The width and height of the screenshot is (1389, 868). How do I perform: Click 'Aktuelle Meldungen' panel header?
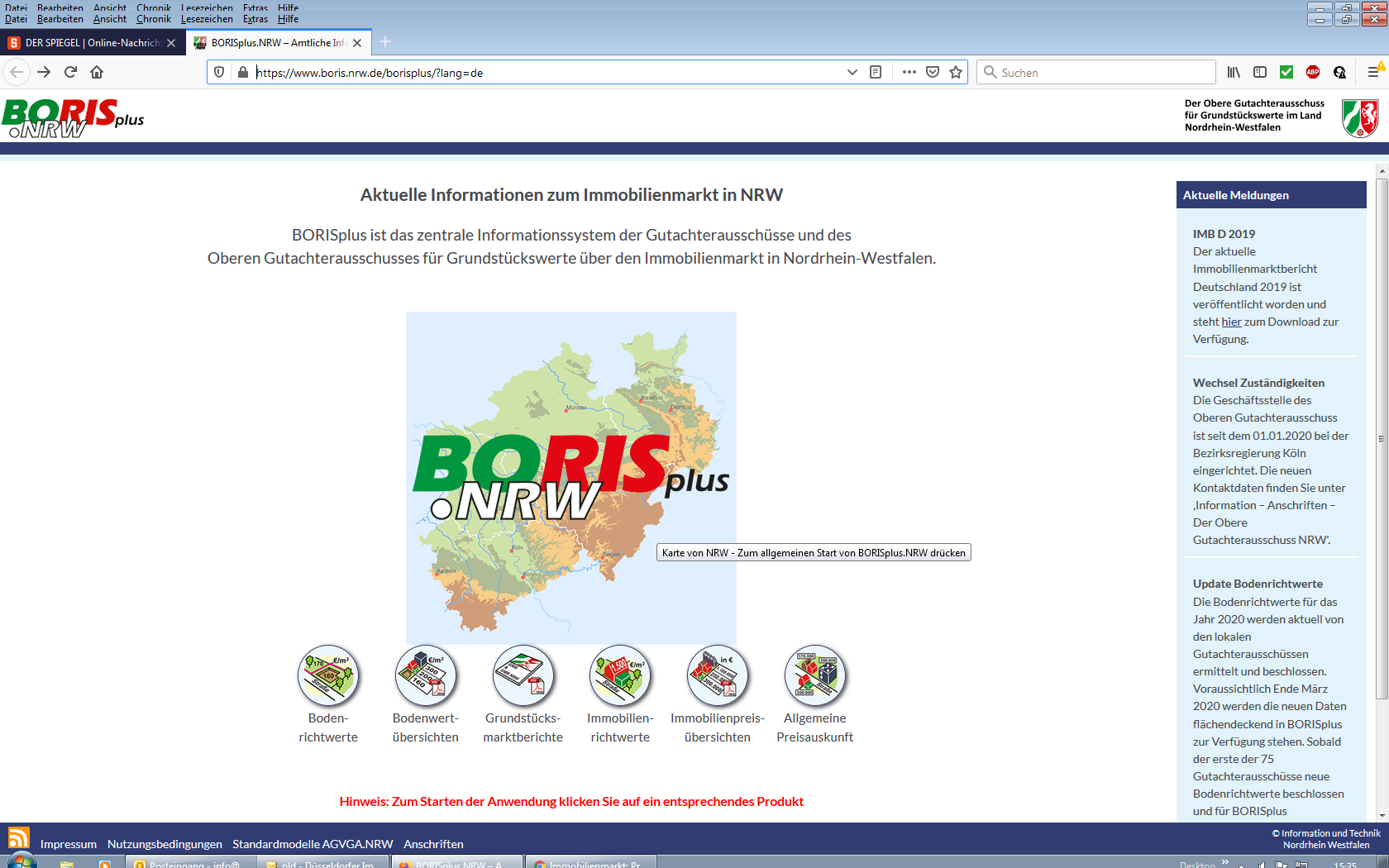(x=1271, y=195)
